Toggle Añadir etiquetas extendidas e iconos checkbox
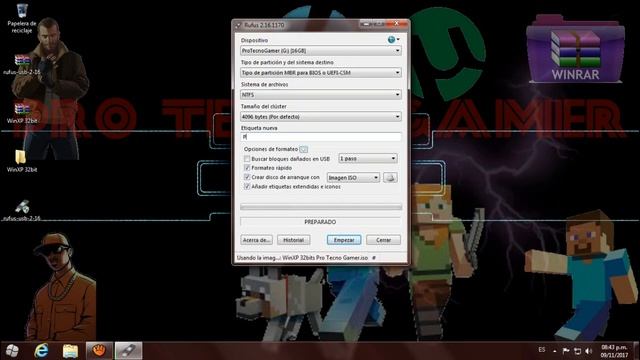 (x=247, y=186)
